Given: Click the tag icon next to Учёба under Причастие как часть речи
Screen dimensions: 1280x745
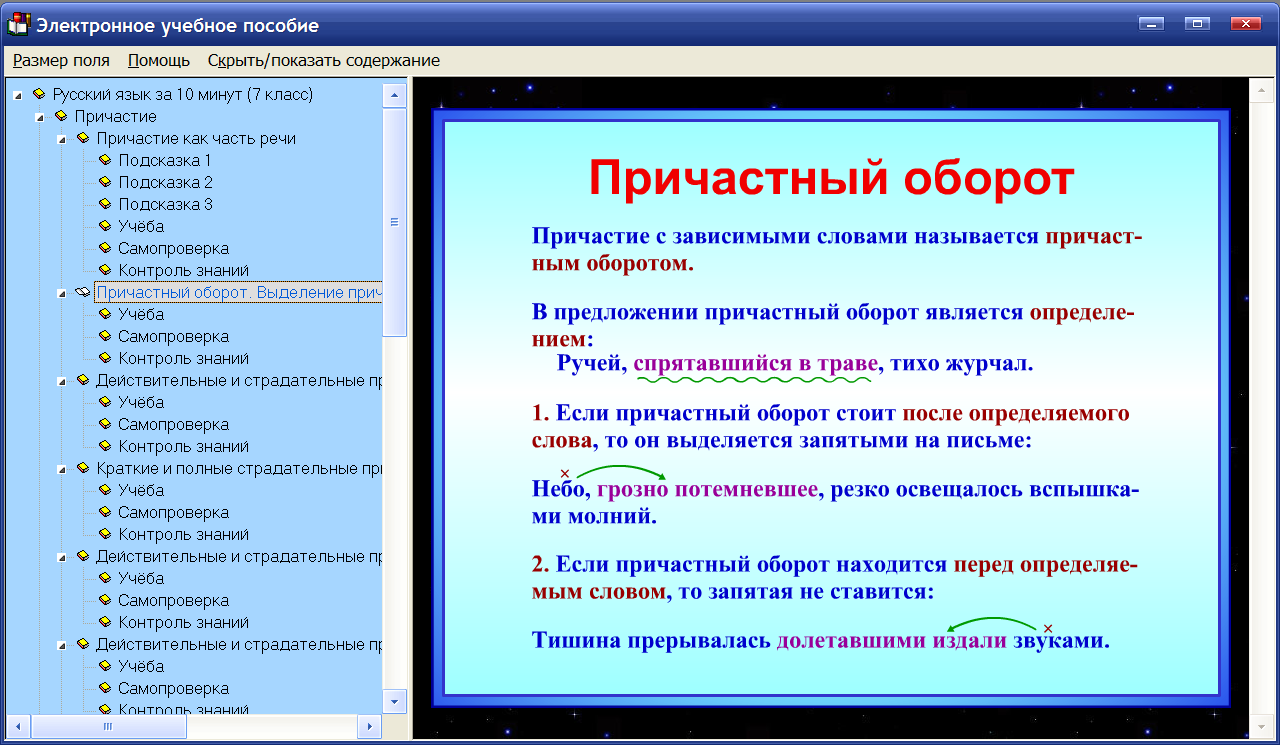Looking at the screenshot, I should click(x=104, y=226).
